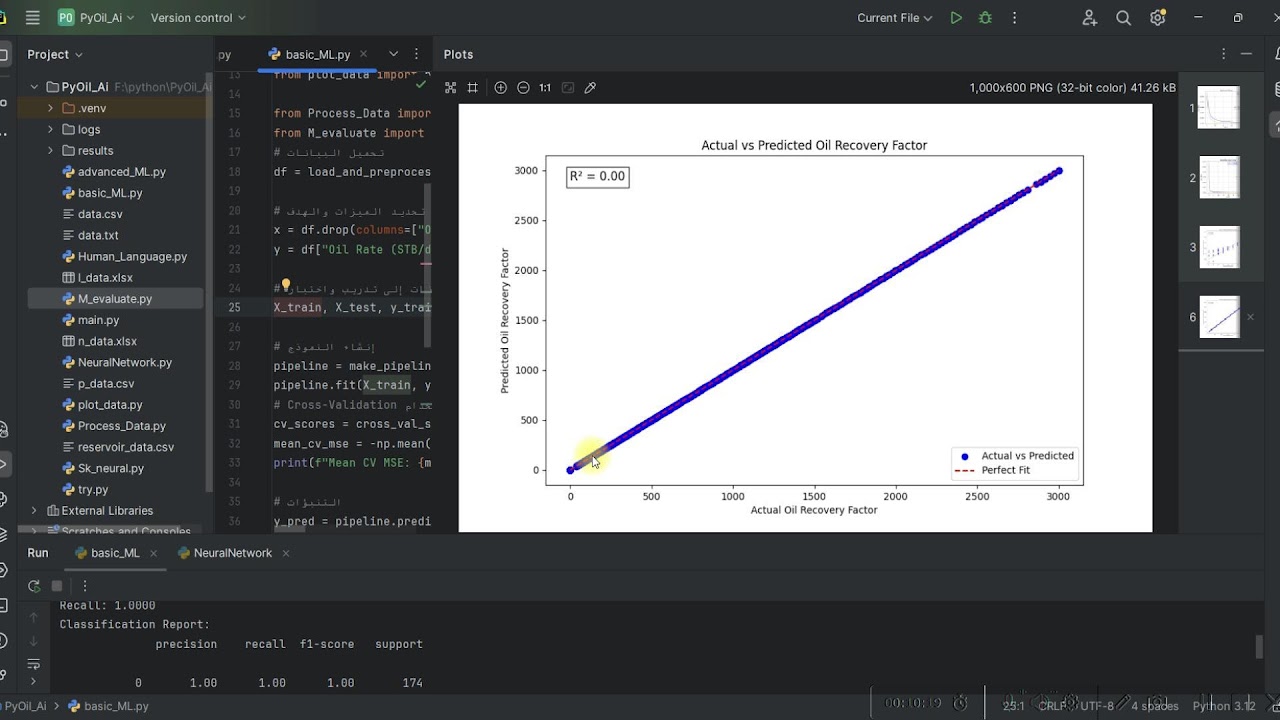This screenshot has width=1280, height=720.
Task: Click the 25:1 line position indicator
Action: click(x=1013, y=706)
